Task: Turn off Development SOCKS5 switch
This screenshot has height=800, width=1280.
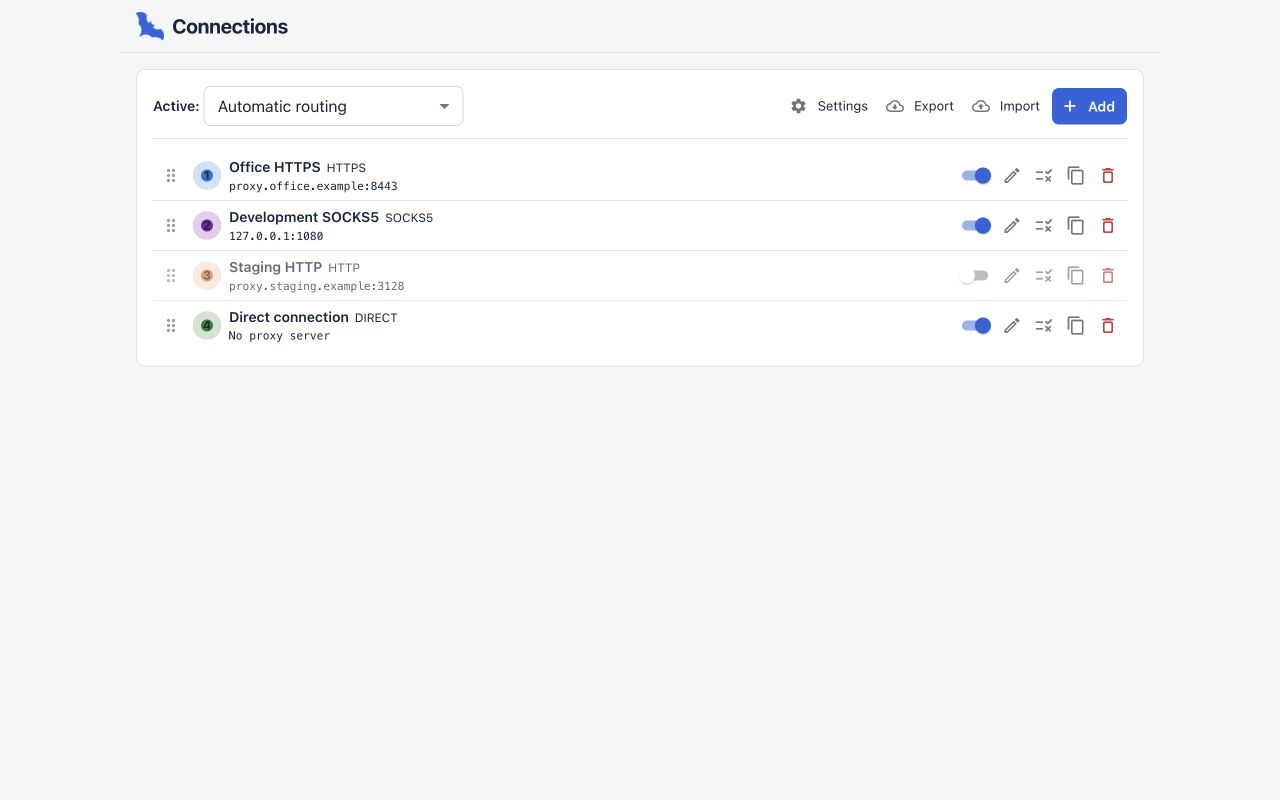Action: pyautogui.click(x=976, y=226)
